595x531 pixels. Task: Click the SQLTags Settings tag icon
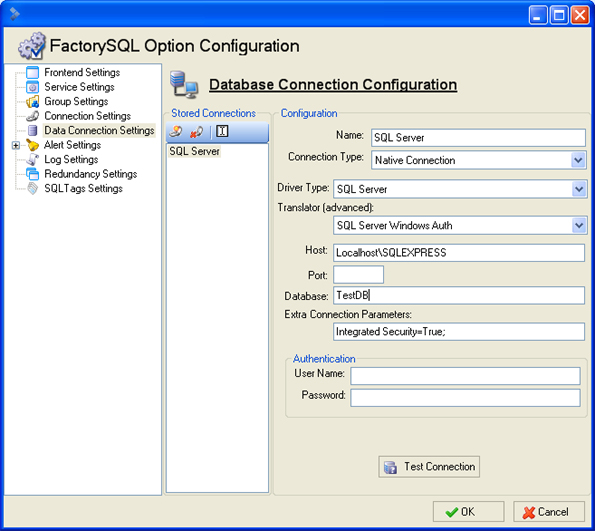click(33, 188)
